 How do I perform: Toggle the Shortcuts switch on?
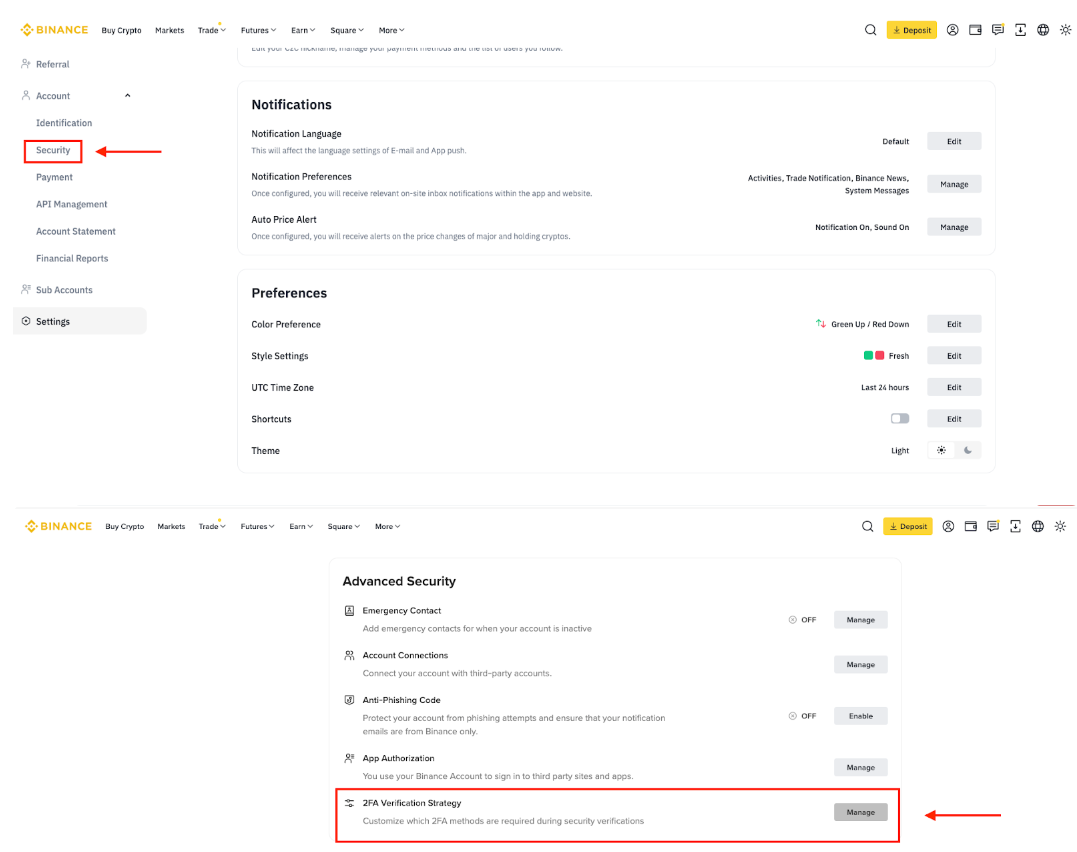pyautogui.click(x=900, y=419)
